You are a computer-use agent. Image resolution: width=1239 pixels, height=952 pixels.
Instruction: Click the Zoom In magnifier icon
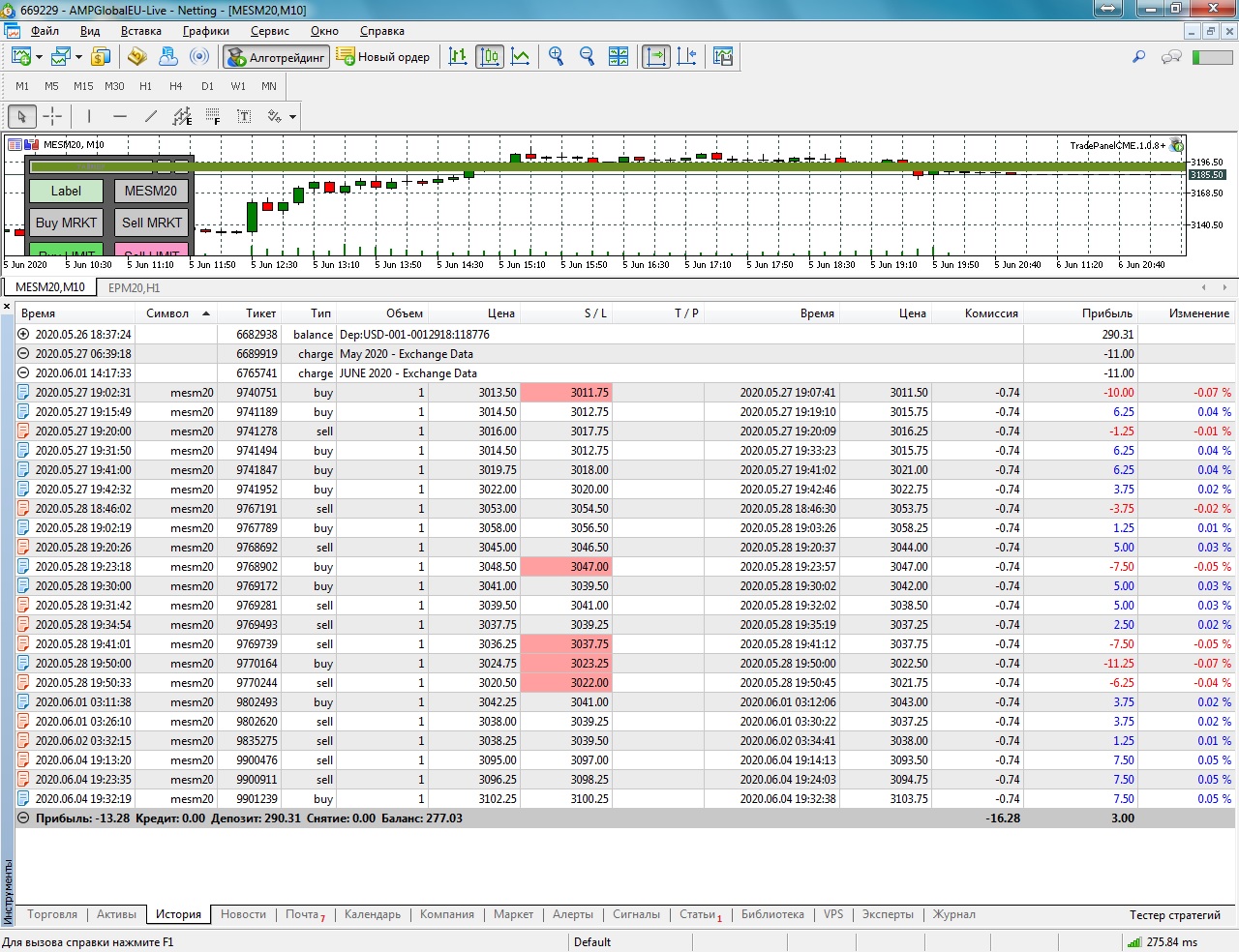(556, 57)
